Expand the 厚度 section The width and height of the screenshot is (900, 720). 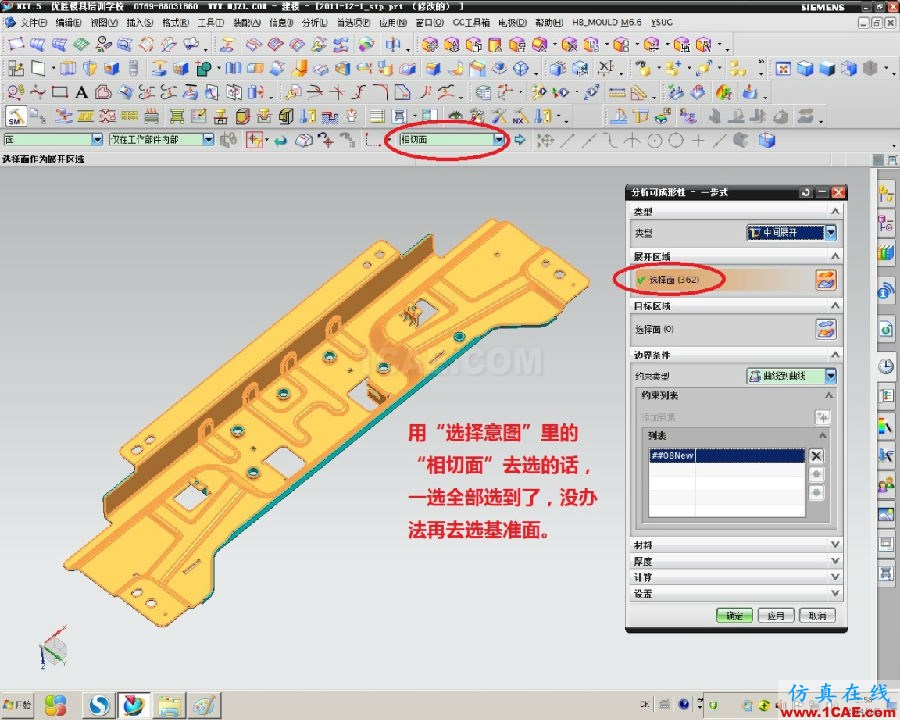click(x=835, y=561)
